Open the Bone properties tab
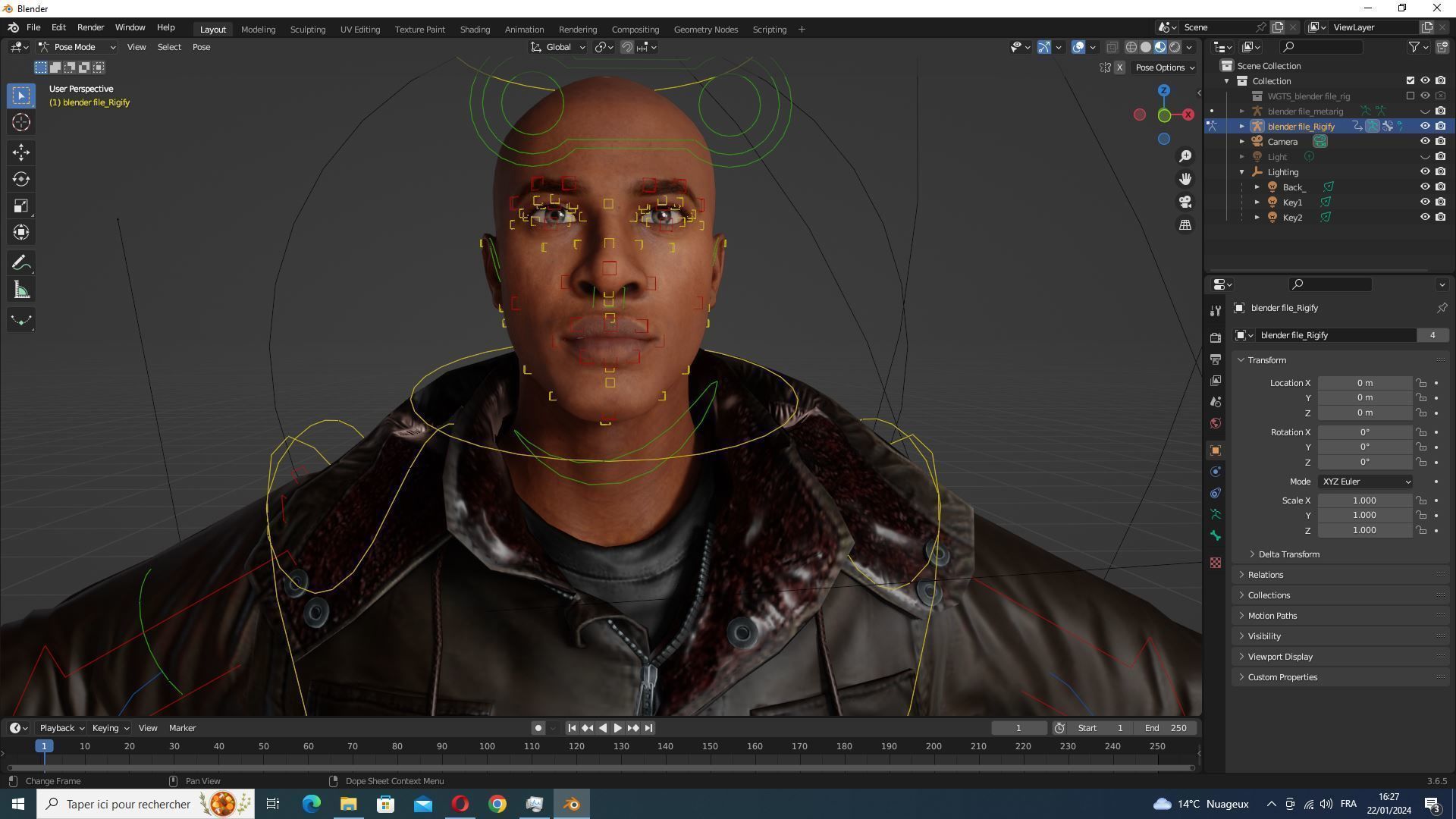The height and width of the screenshot is (819, 1456). [1216, 536]
